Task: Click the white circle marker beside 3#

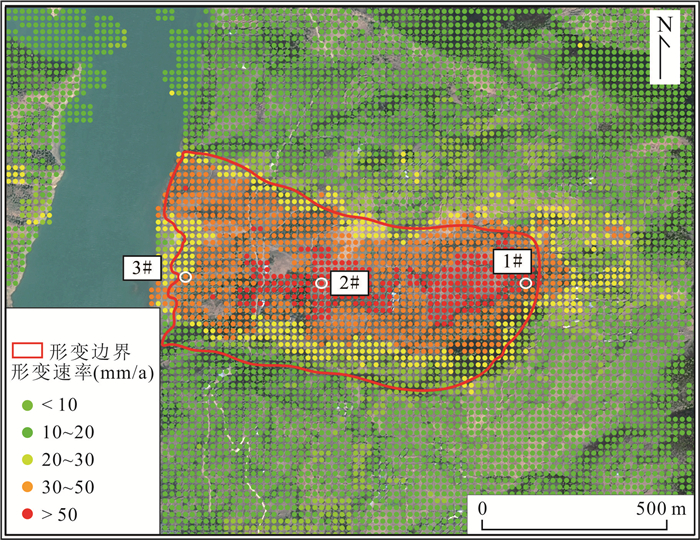Action: click(x=185, y=277)
